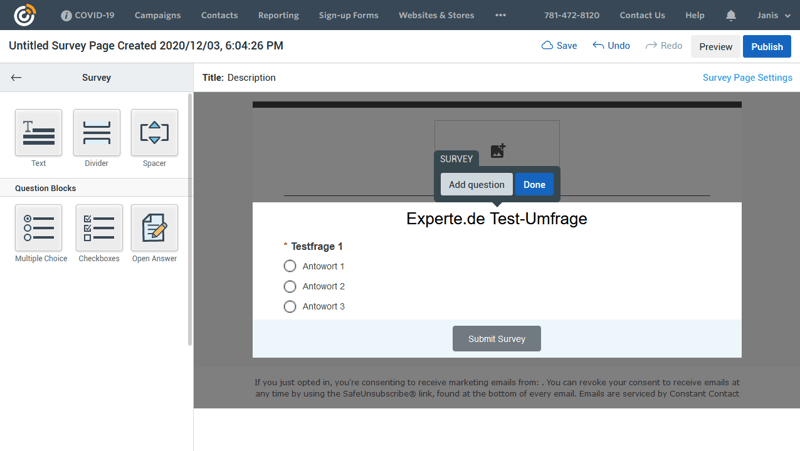
Task: Click the add image placeholder icon
Action: (497, 151)
